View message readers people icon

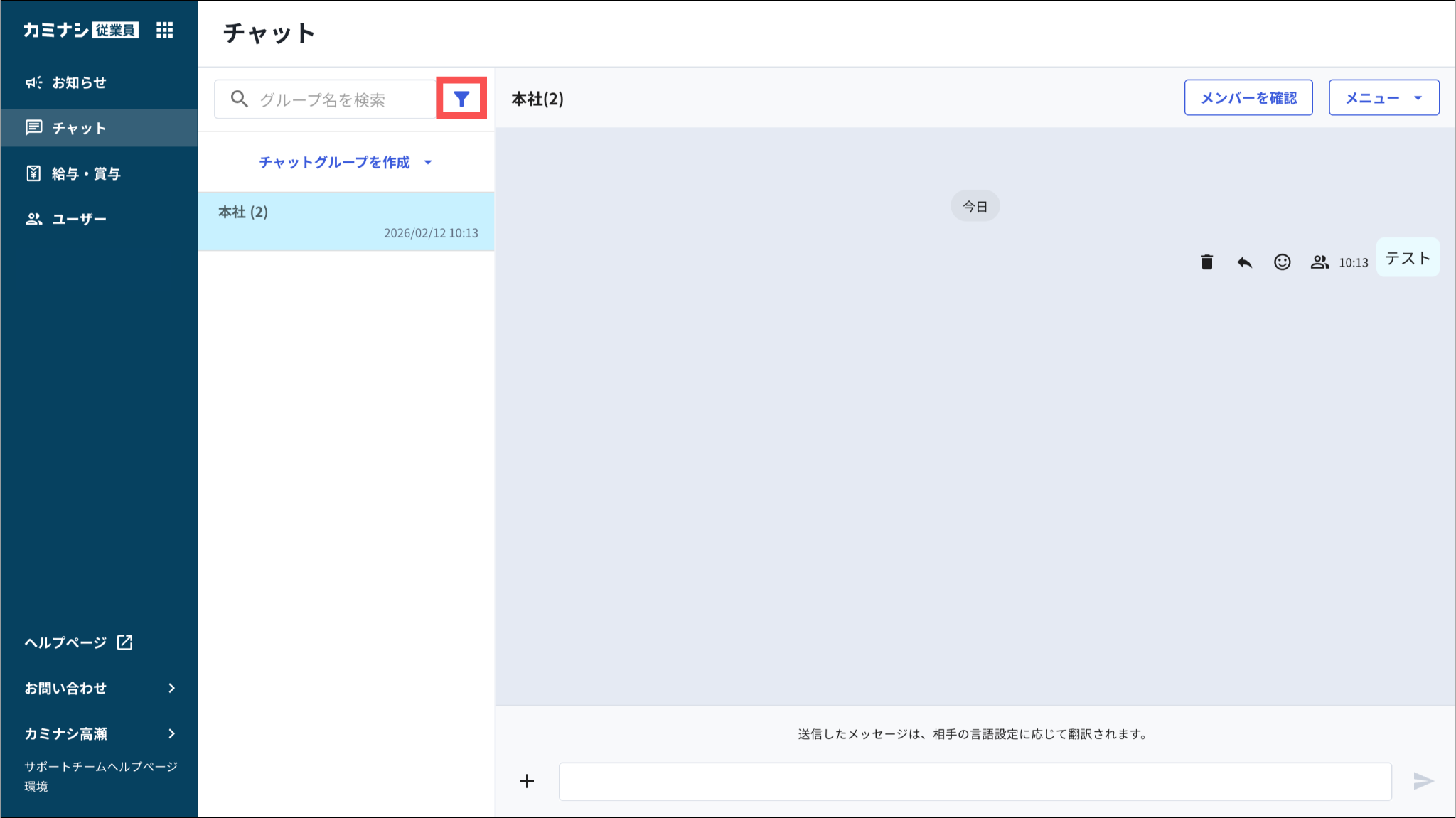pos(1319,262)
